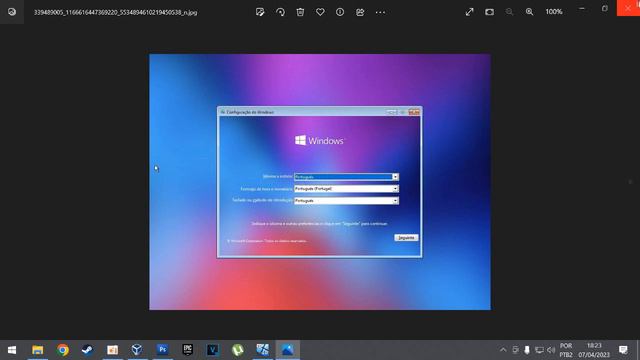The image size is (640, 360).
Task: Close the Photos app window
Action: [628, 8]
